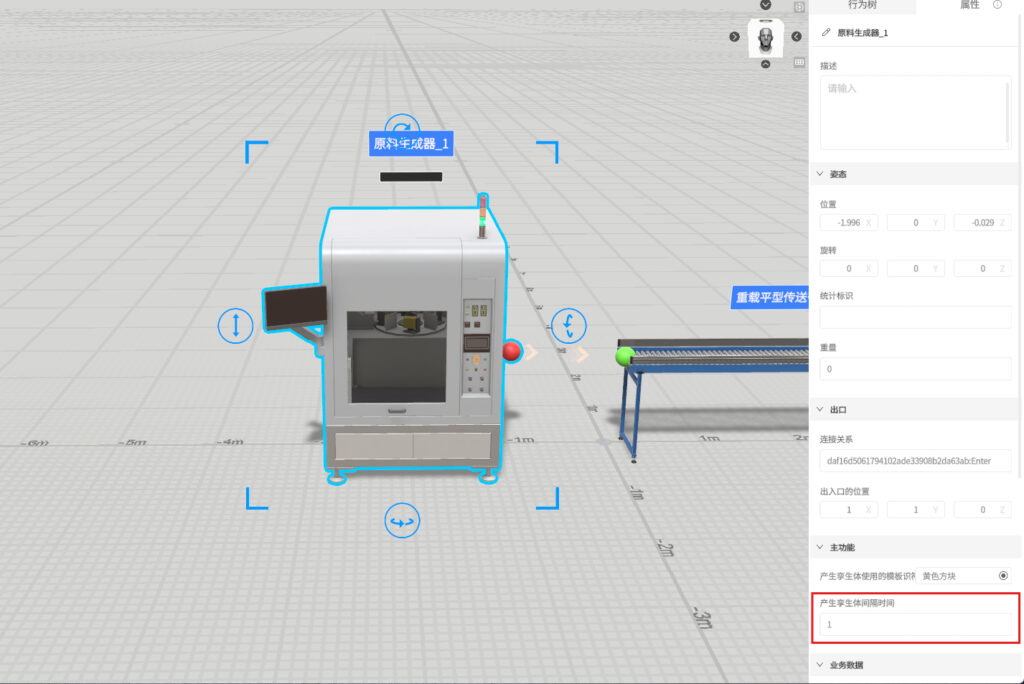Click the red output port sphere on the generator
Screen dimensions: 1024x684
click(x=512, y=351)
